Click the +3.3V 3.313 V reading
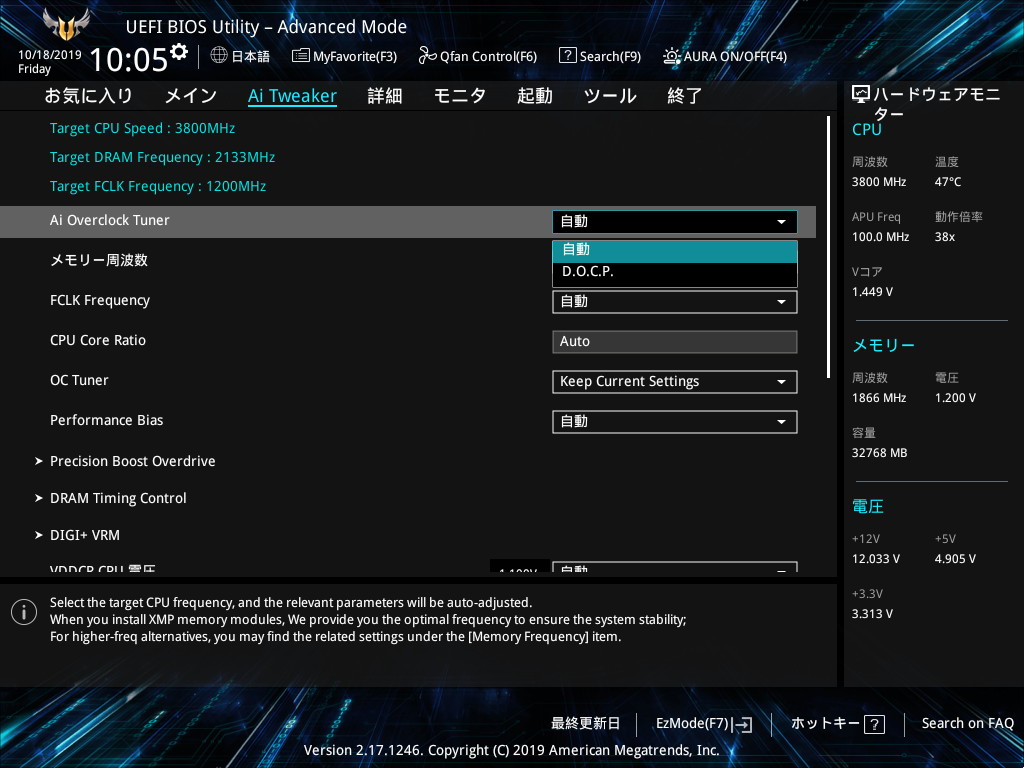1024x768 pixels. coord(872,614)
